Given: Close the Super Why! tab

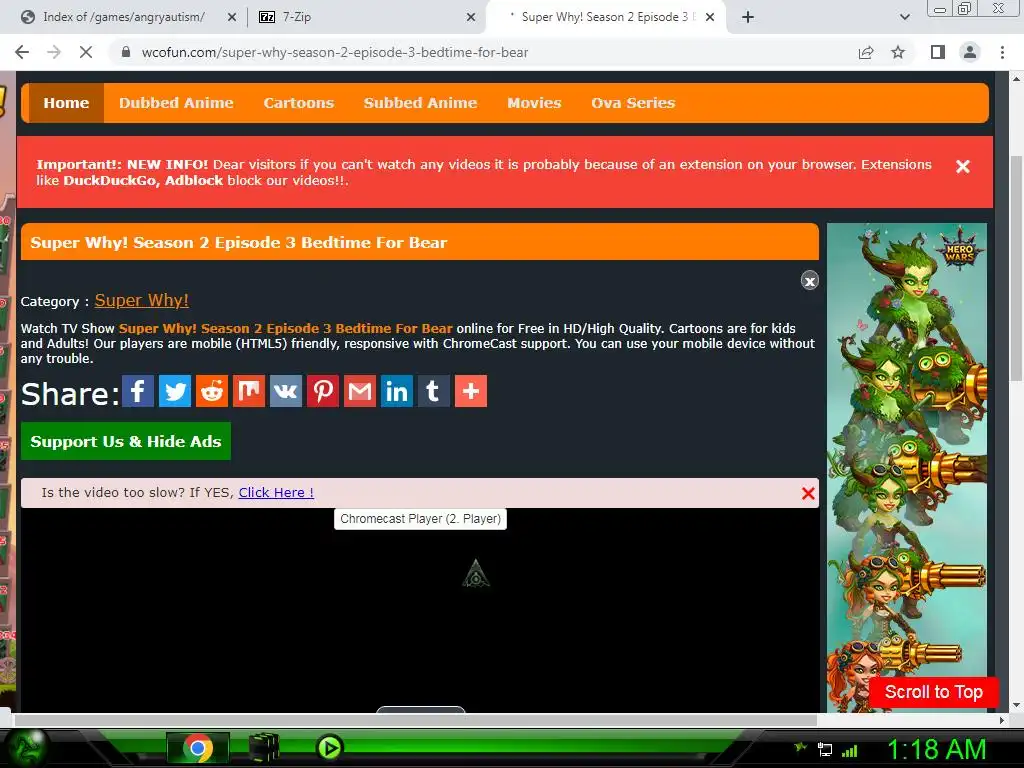Looking at the screenshot, I should (x=710, y=18).
